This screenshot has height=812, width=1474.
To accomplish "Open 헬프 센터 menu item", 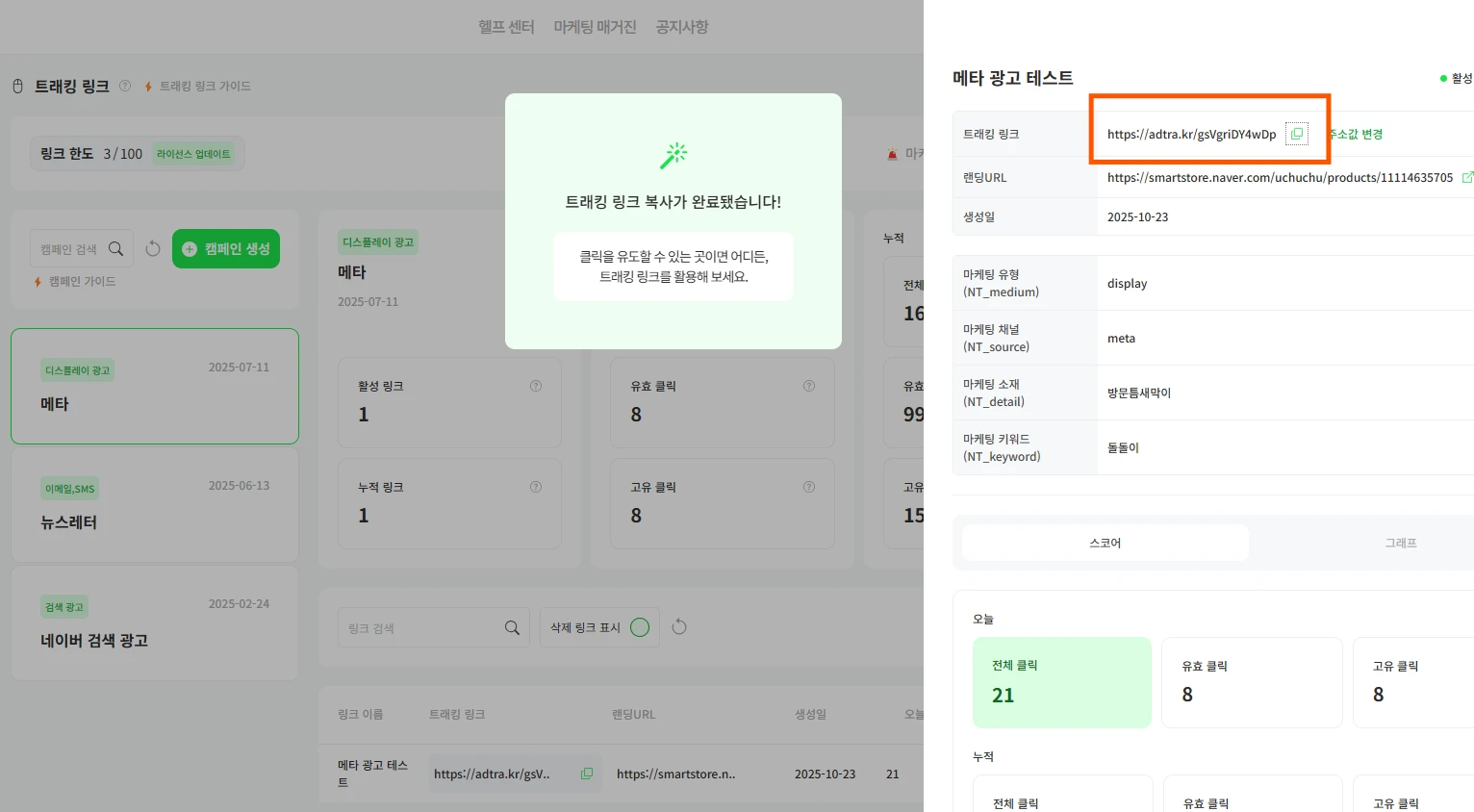I will [506, 27].
